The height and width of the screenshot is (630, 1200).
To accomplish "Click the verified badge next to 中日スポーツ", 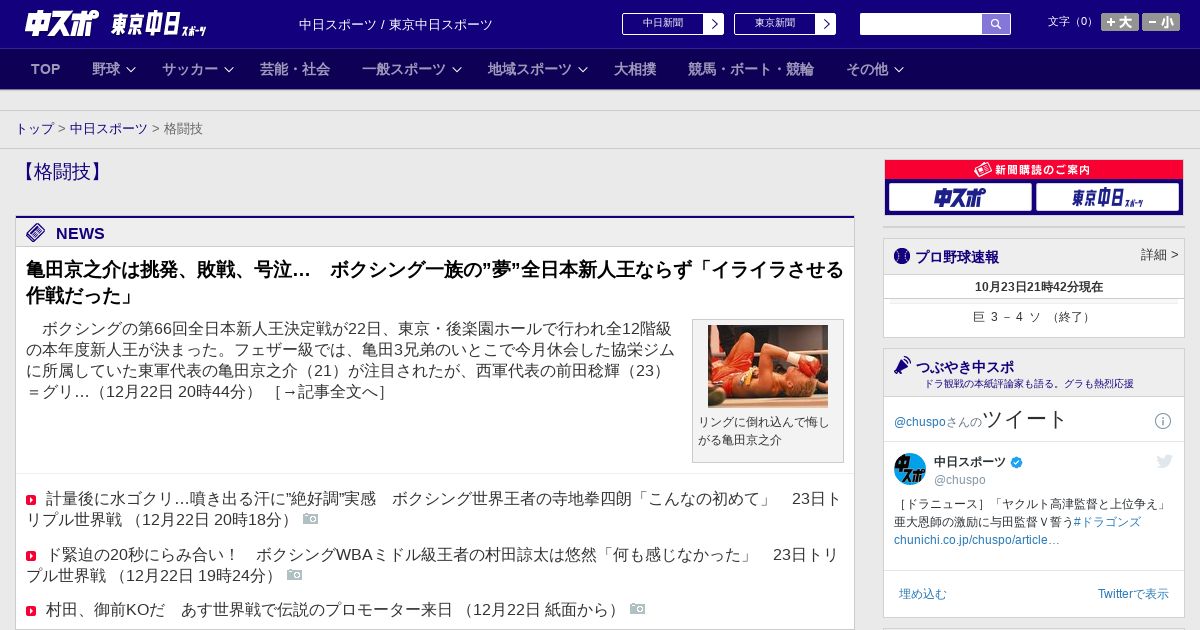I will [x=1017, y=463].
